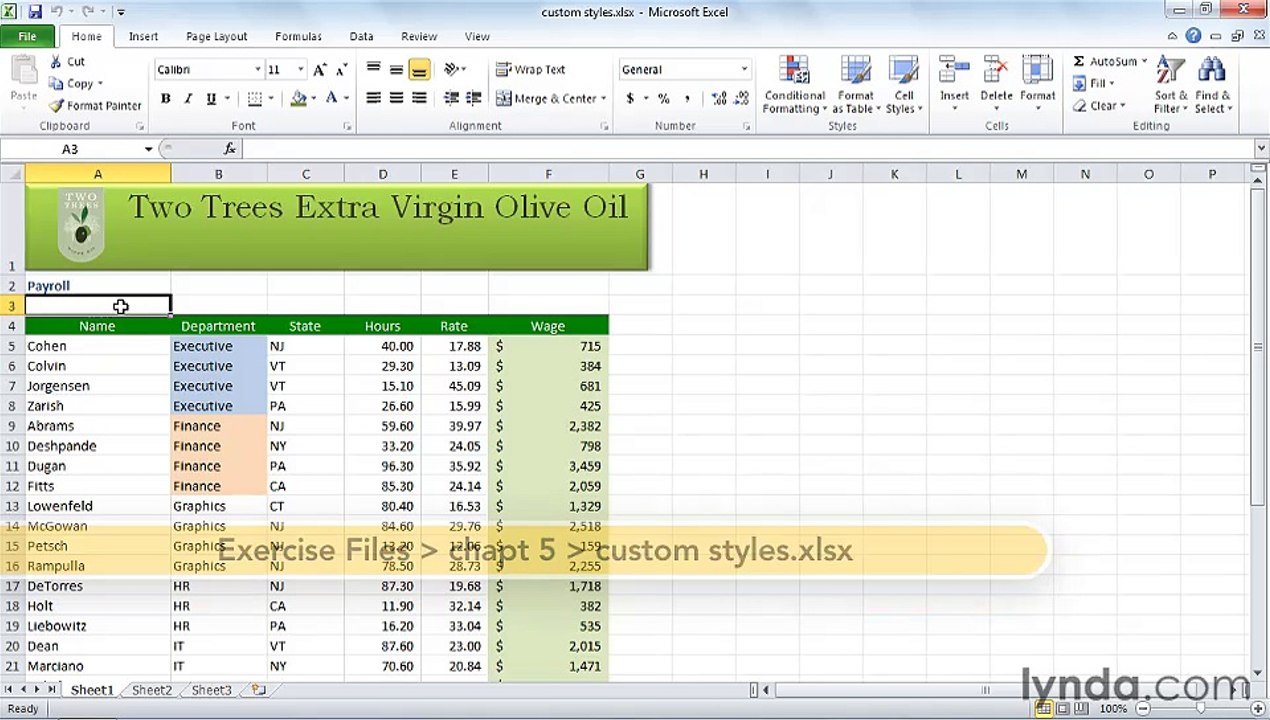Viewport: 1270px width, 720px height.
Task: Switch to the Page Layout tab
Action: click(216, 36)
